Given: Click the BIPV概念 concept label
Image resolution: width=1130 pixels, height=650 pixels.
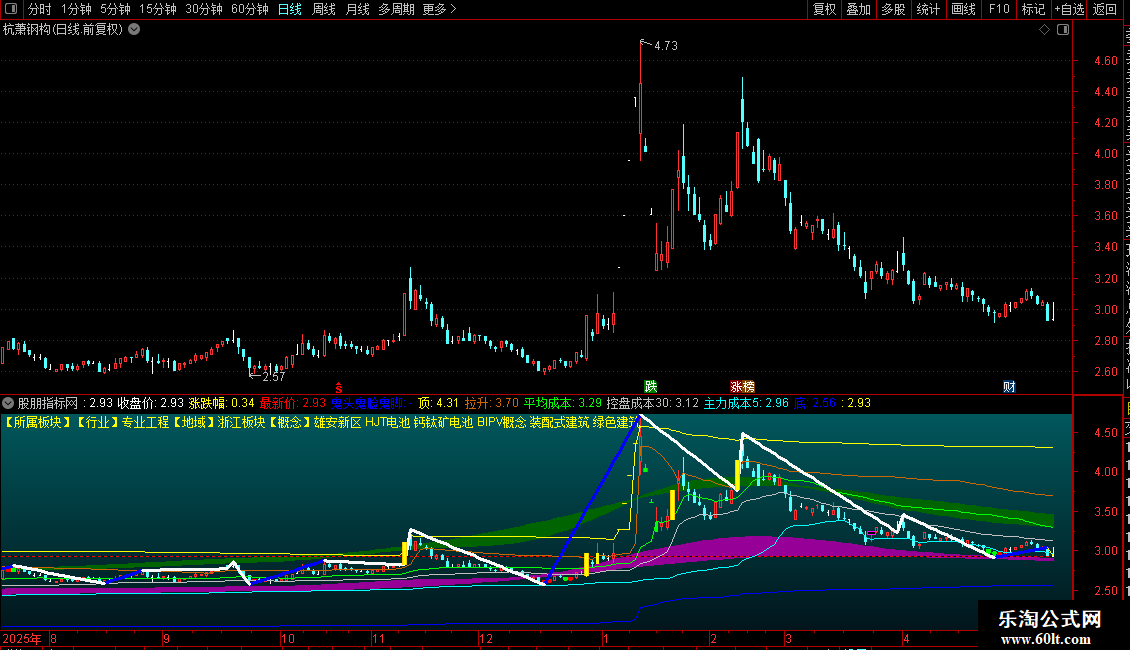Looking at the screenshot, I should click(502, 422).
